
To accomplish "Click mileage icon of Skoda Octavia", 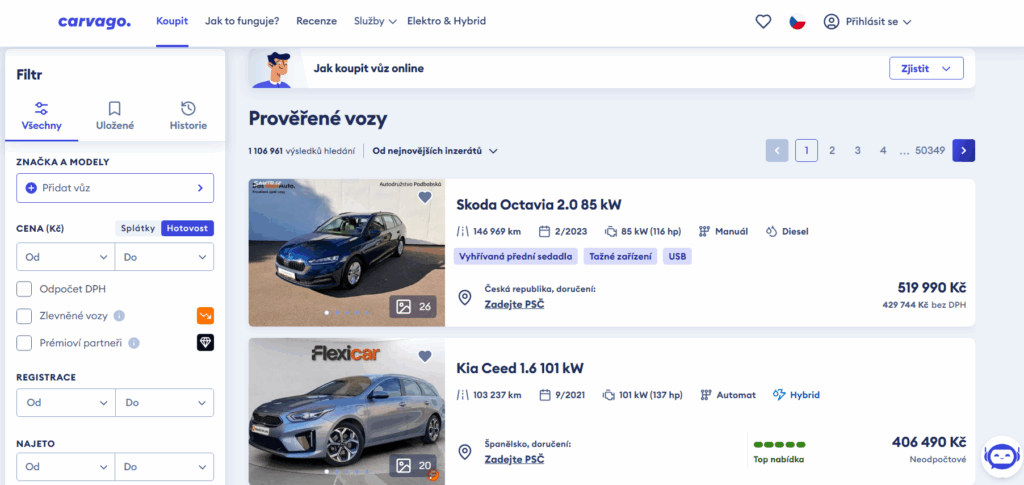I will pyautogui.click(x=462, y=231).
